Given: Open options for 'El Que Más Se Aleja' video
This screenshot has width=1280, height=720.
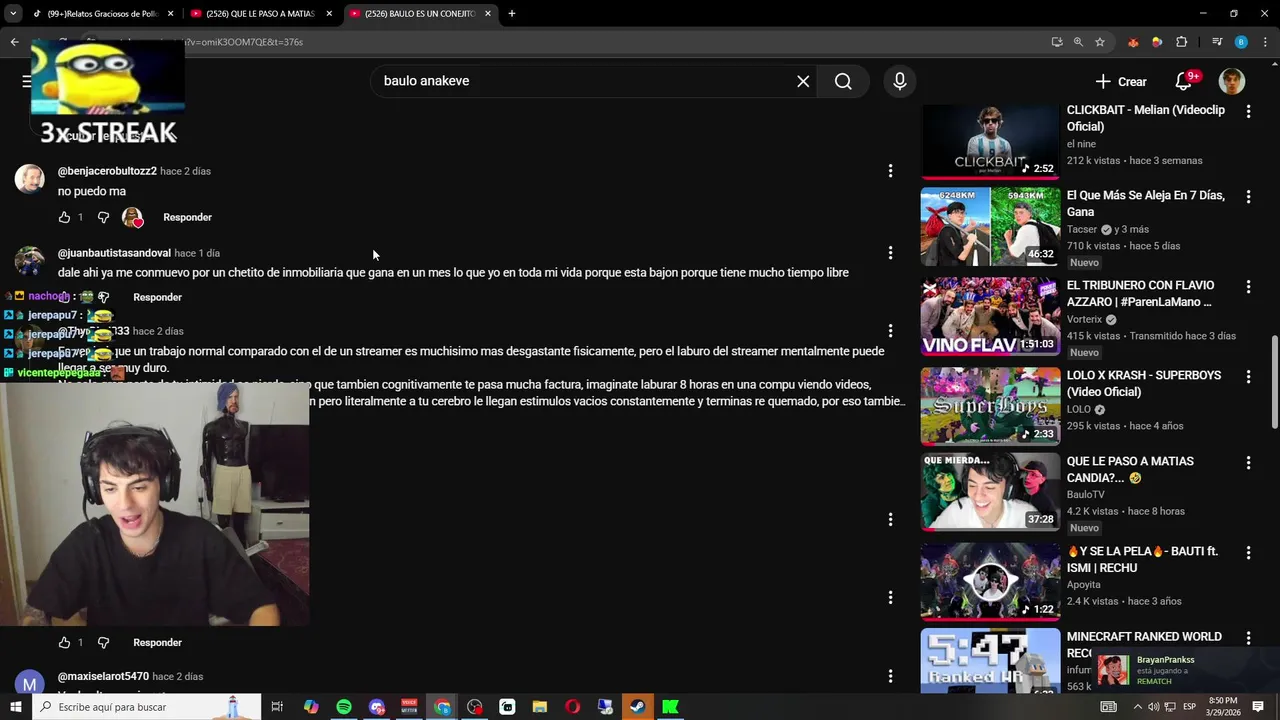Looking at the screenshot, I should [x=1248, y=197].
